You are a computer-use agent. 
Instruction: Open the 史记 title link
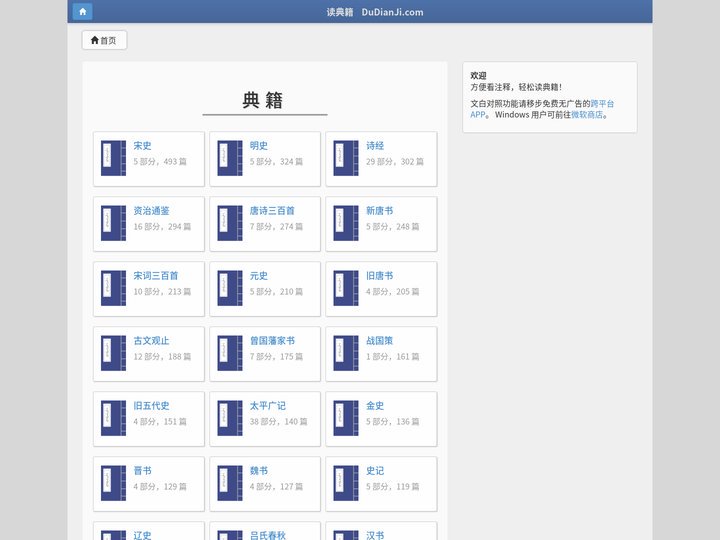[x=375, y=471]
